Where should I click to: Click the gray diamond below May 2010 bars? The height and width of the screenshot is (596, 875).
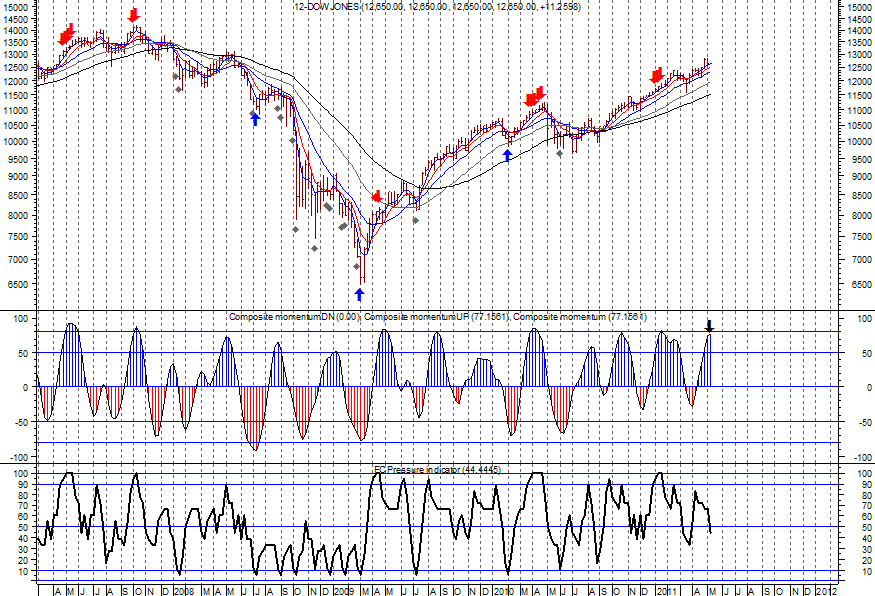point(560,153)
